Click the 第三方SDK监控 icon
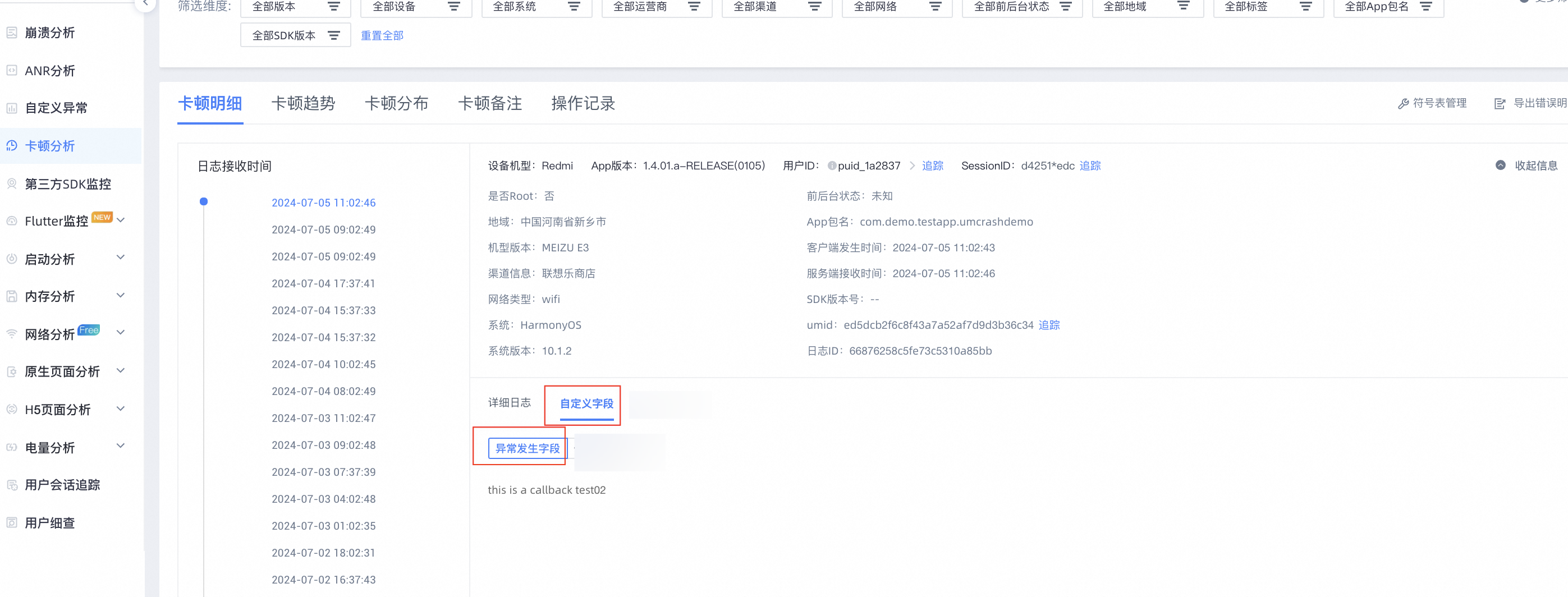Viewport: 1568px width, 597px height. pyautogui.click(x=12, y=184)
